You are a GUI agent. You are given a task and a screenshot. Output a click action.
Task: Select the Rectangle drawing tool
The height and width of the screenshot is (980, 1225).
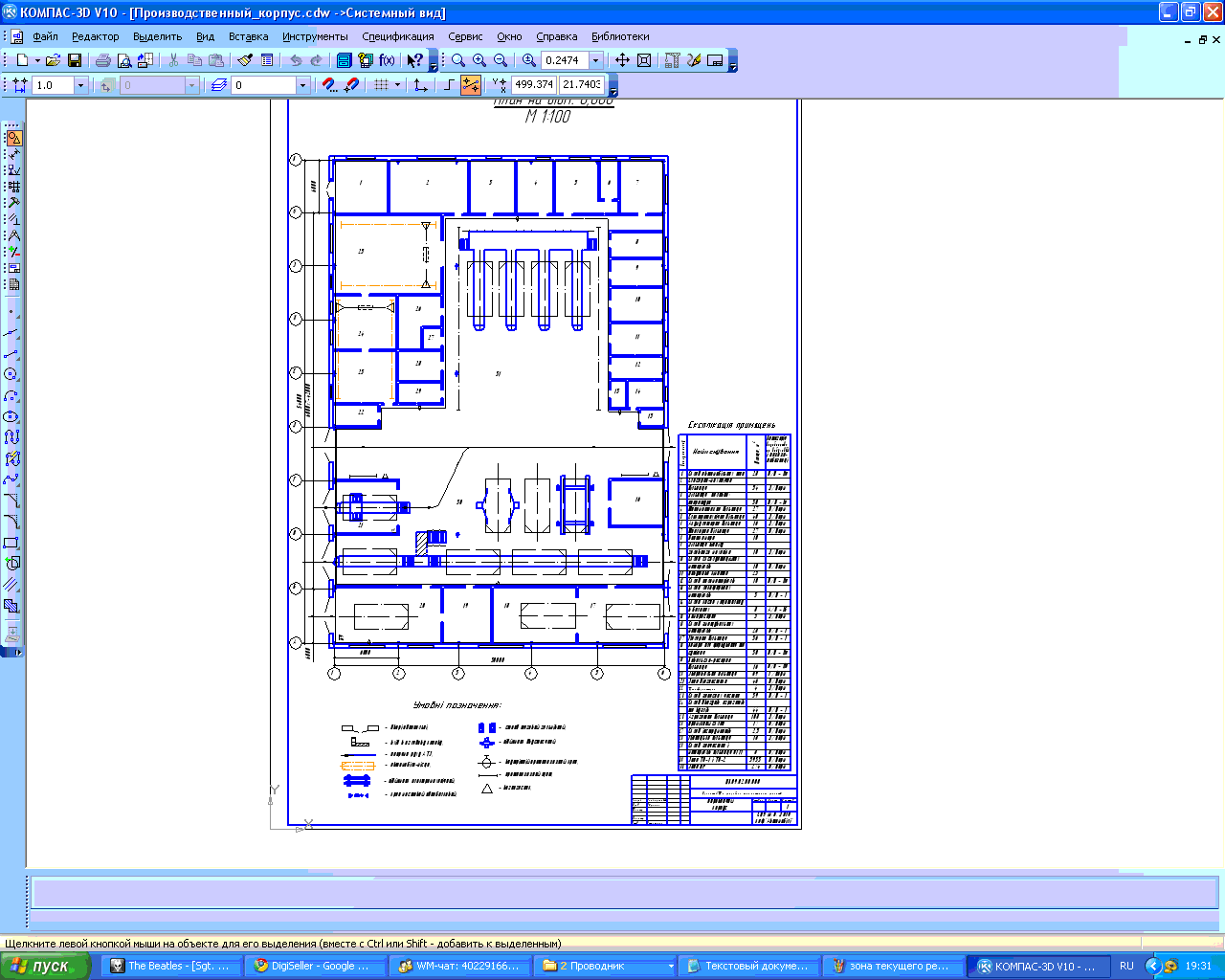pos(11,543)
